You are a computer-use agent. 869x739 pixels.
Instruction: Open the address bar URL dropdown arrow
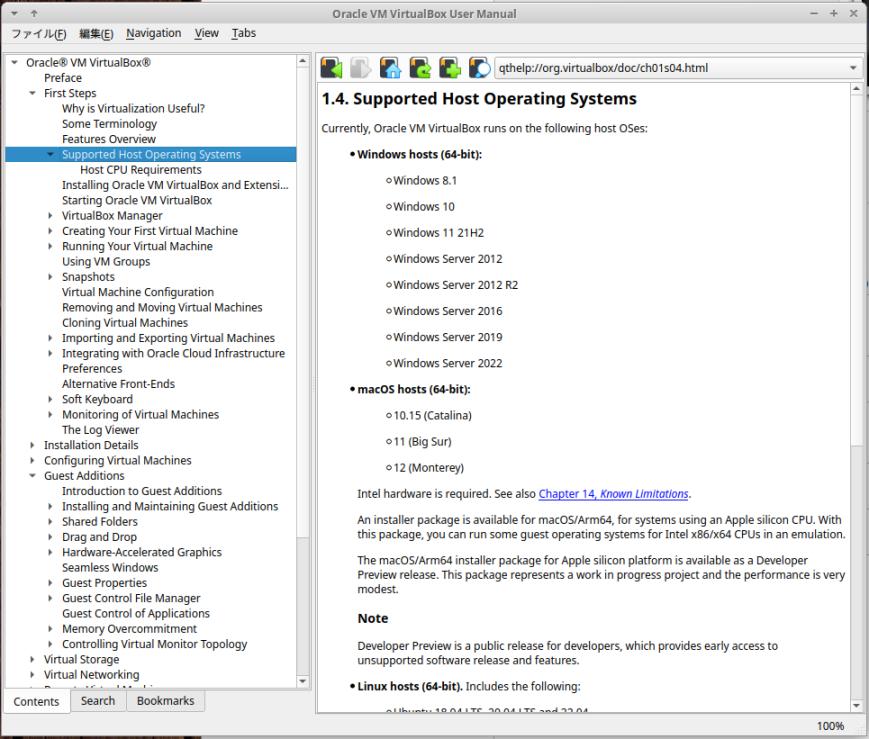(x=853, y=68)
